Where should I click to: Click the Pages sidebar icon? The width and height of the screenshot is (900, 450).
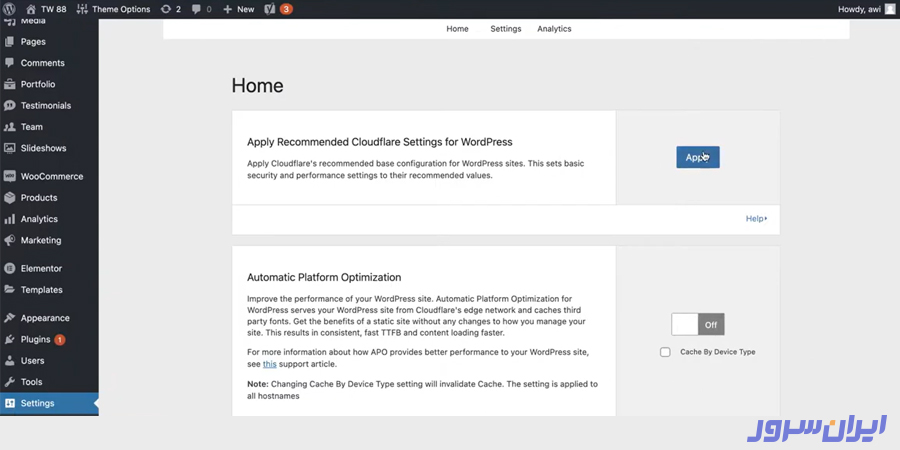(9, 41)
